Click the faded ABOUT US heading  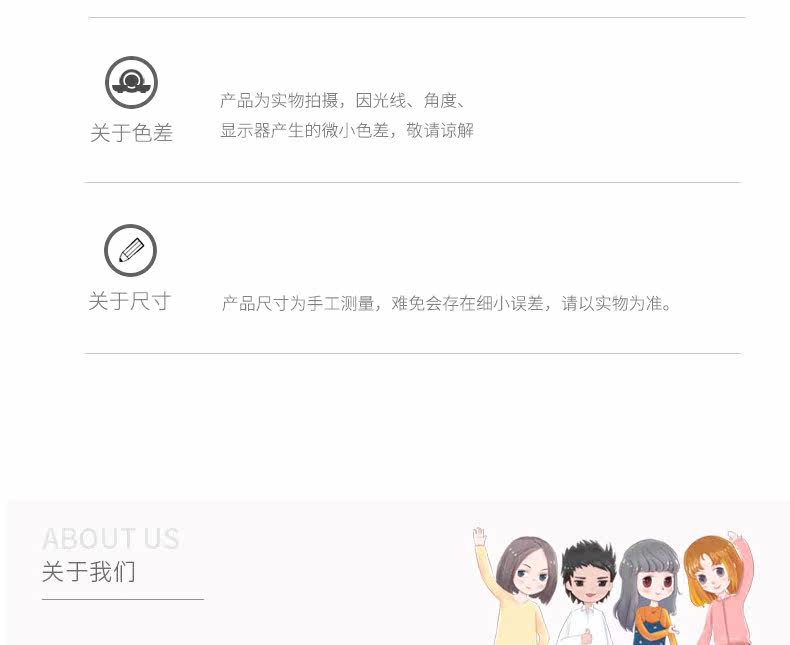110,538
